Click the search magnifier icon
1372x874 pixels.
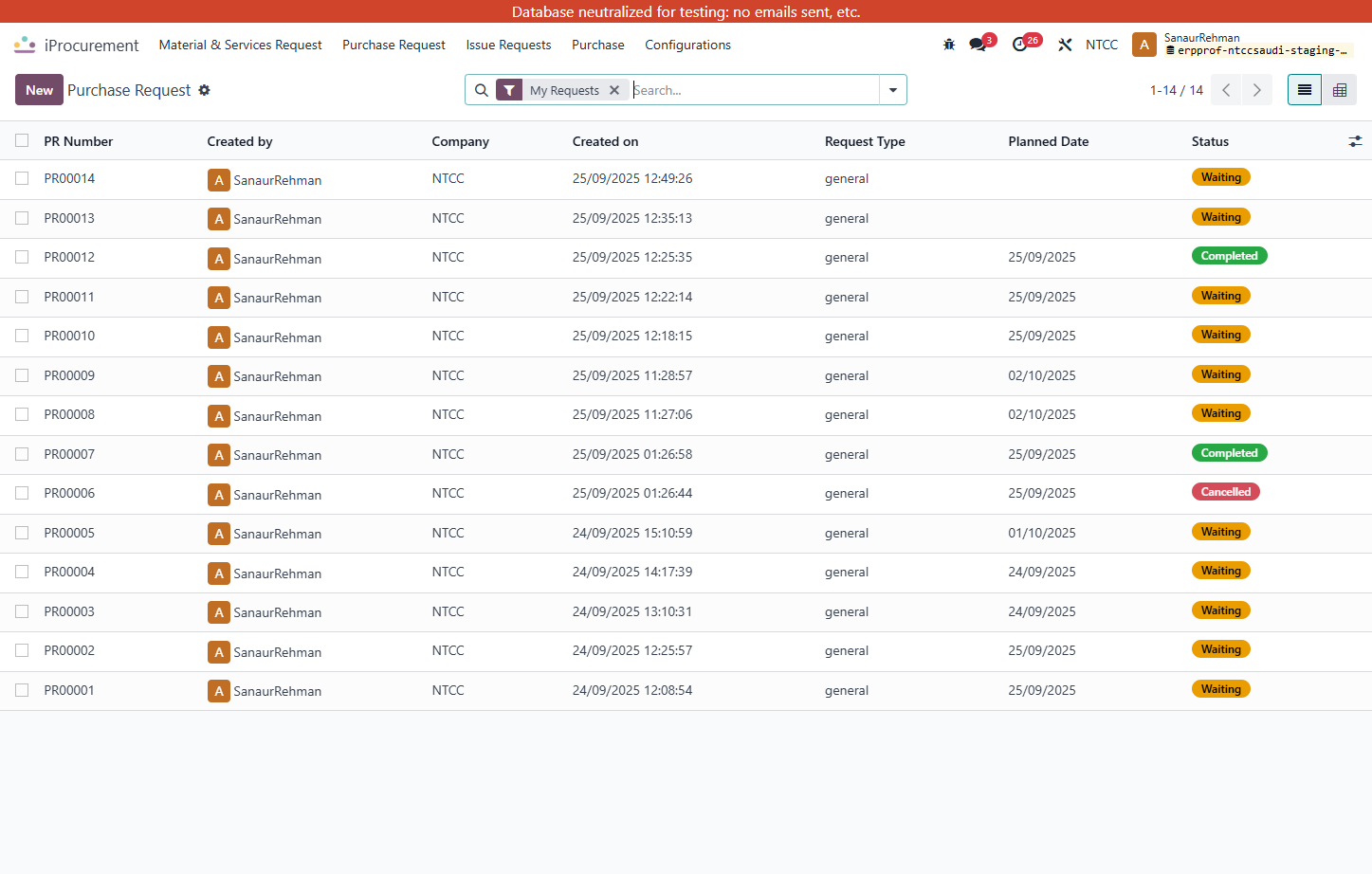click(482, 90)
